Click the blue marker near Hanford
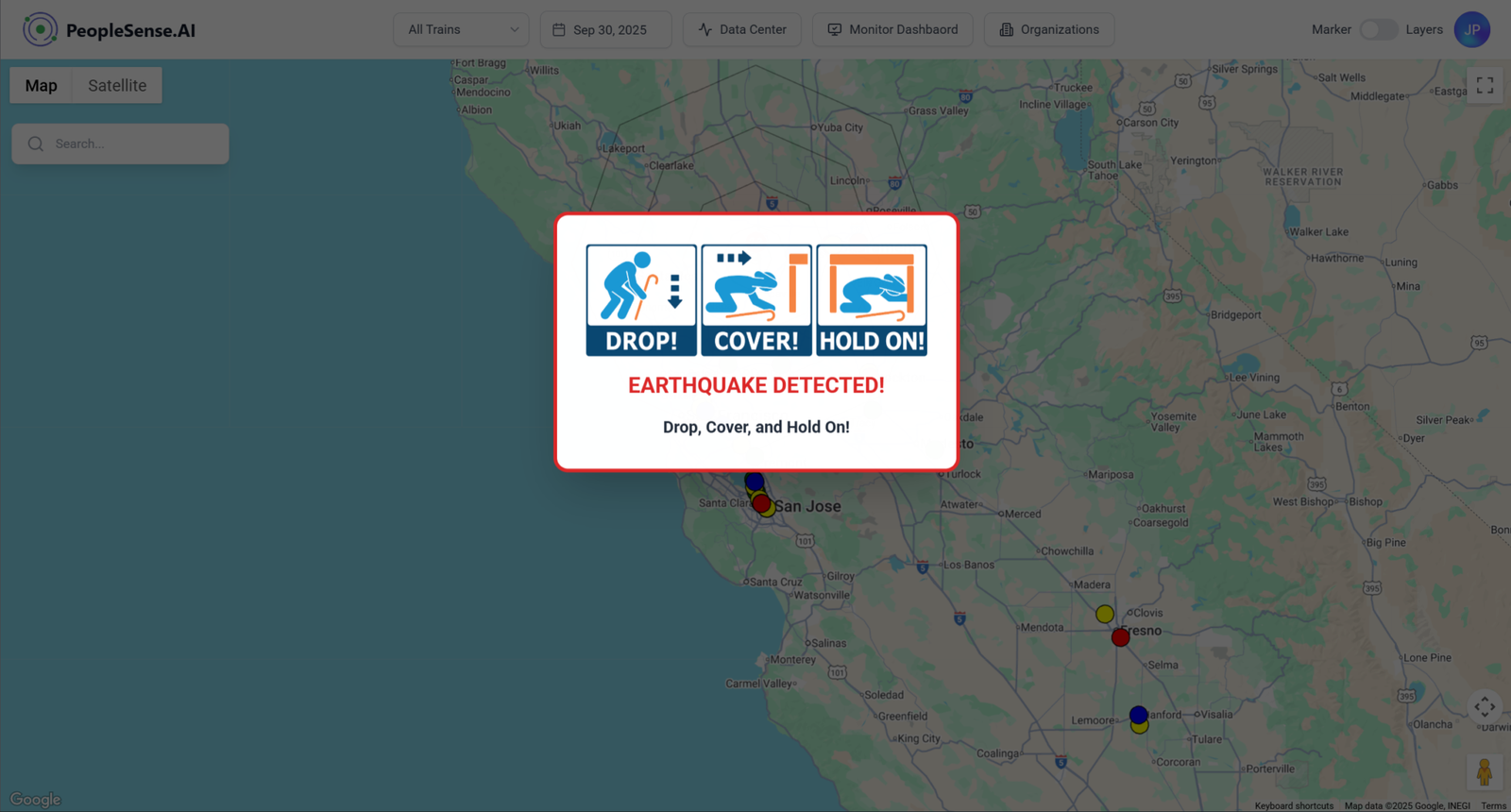The width and height of the screenshot is (1511, 812). (1138, 715)
